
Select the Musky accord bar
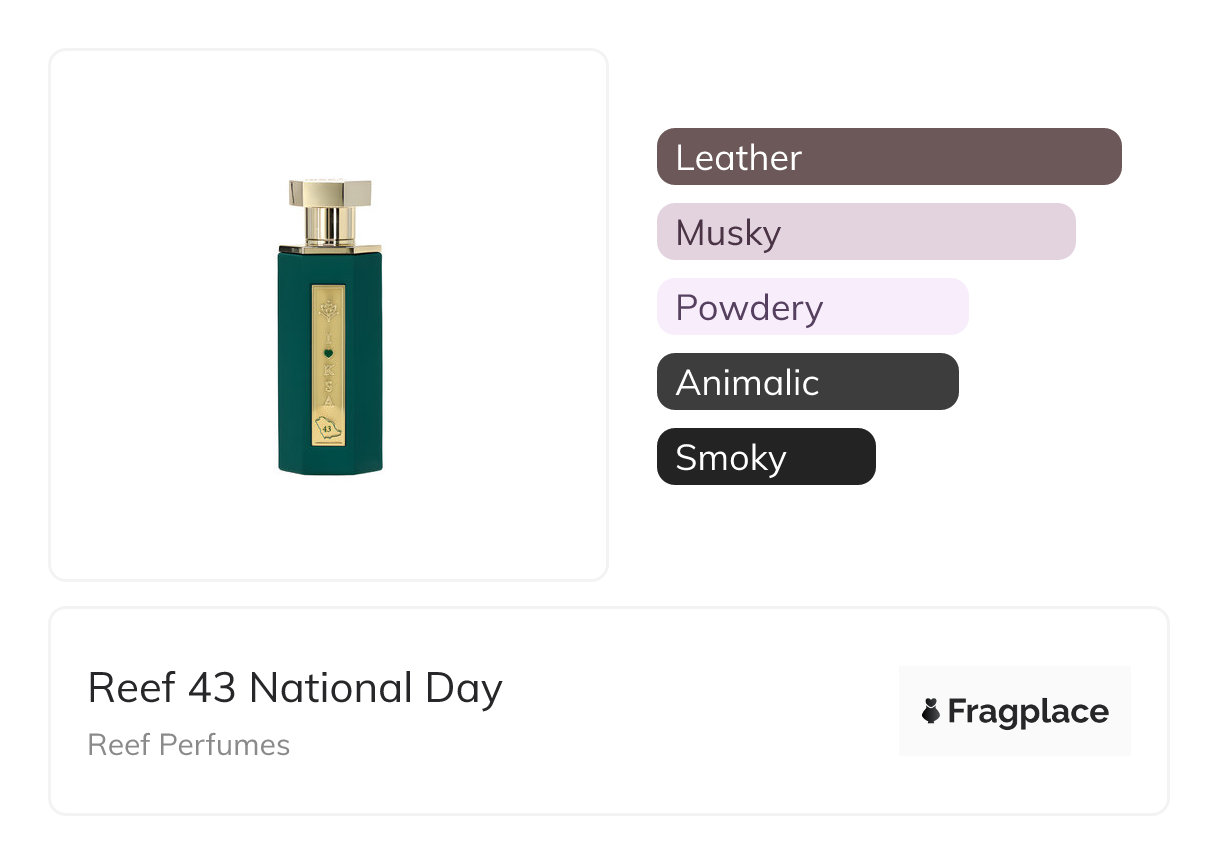(866, 232)
